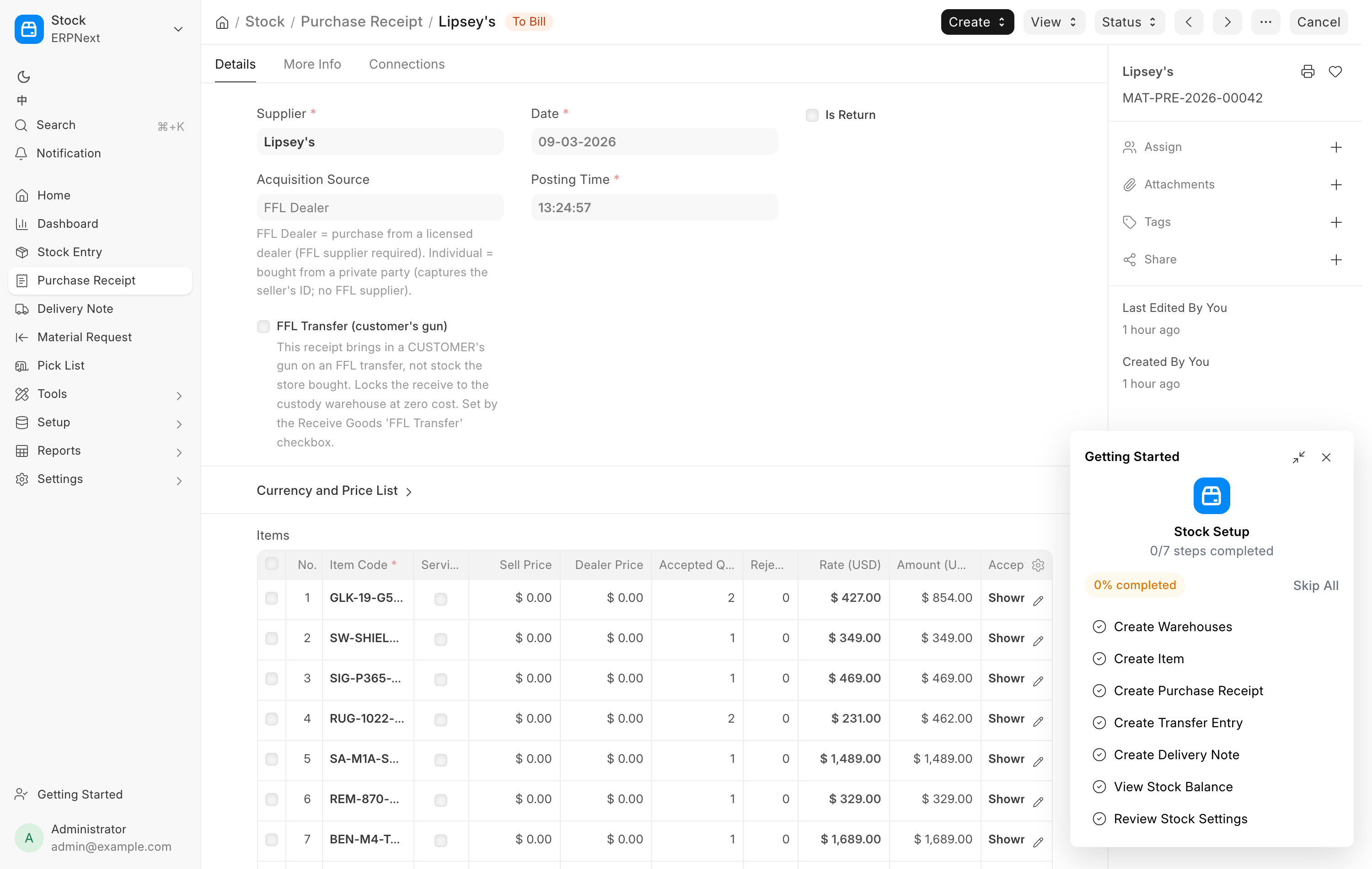Open the Connections tab
The width and height of the screenshot is (1372, 869).
407,64
